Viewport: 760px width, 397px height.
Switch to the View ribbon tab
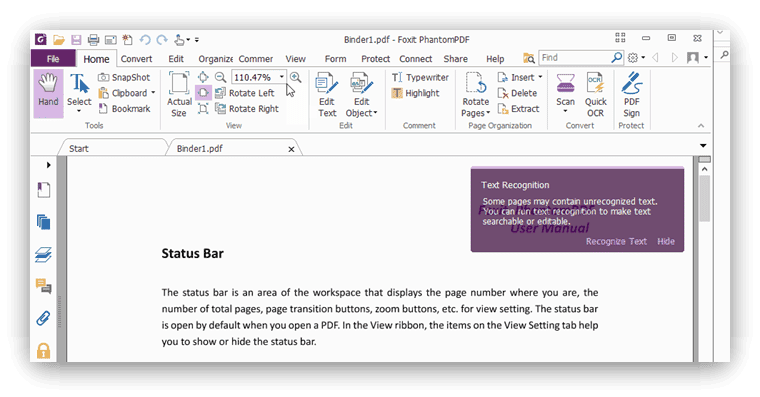coord(295,59)
